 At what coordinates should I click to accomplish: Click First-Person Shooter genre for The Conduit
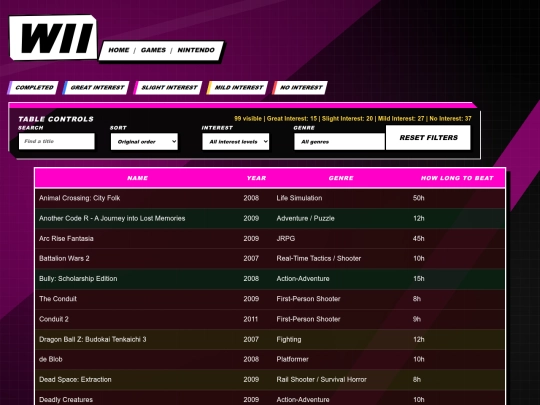click(308, 299)
